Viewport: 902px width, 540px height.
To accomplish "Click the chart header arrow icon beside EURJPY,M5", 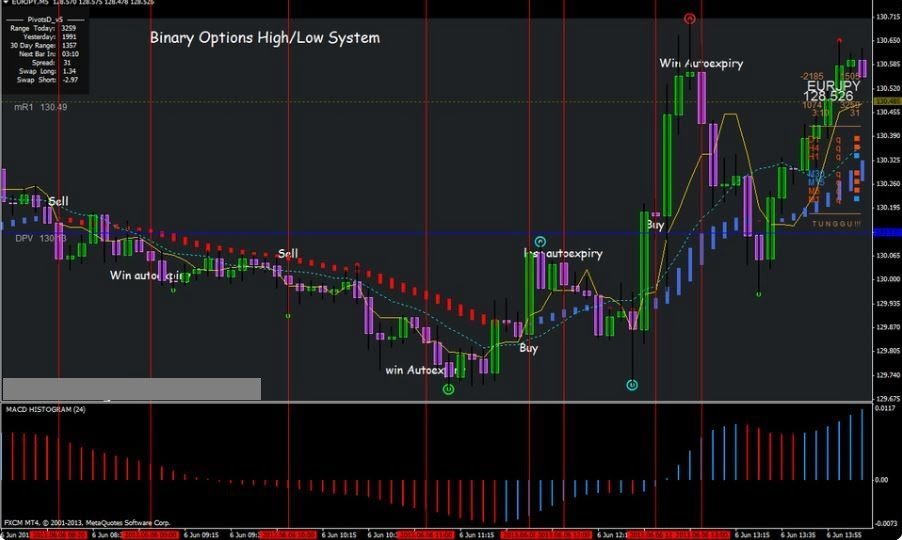I will click(5, 2).
